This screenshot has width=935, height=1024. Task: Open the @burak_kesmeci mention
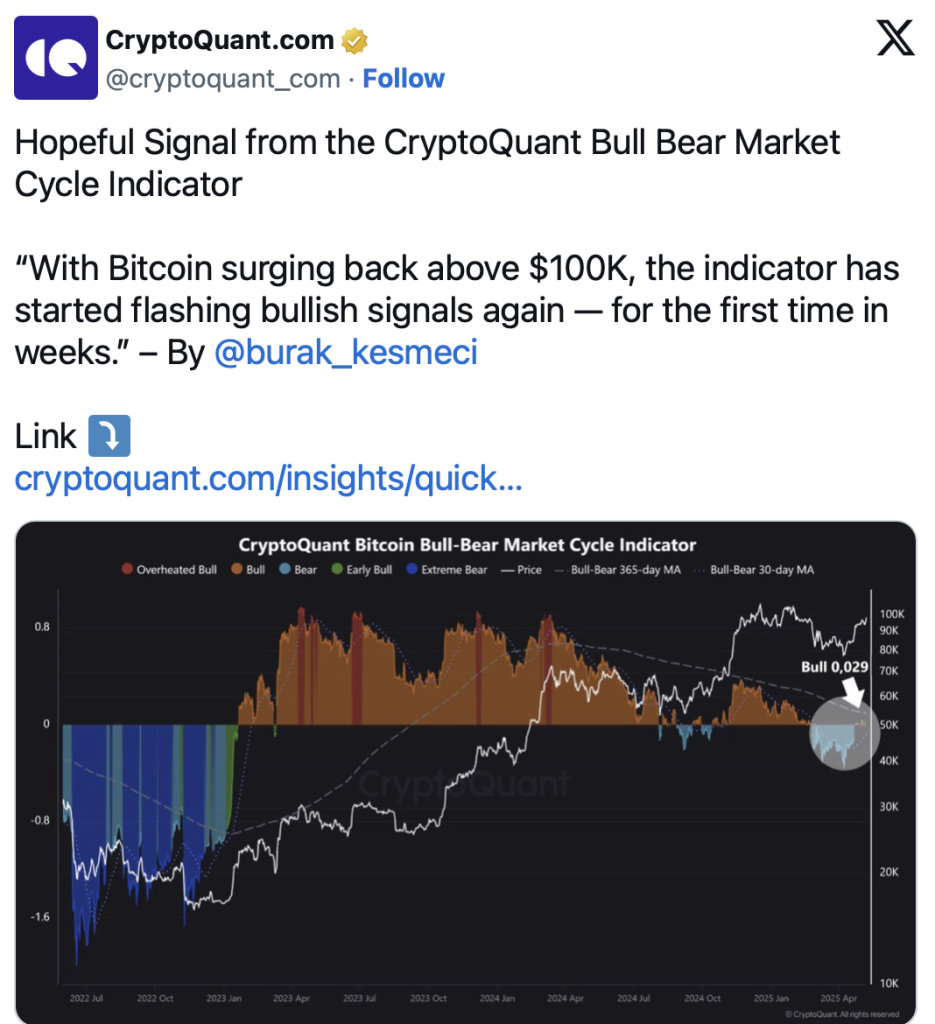coord(346,353)
